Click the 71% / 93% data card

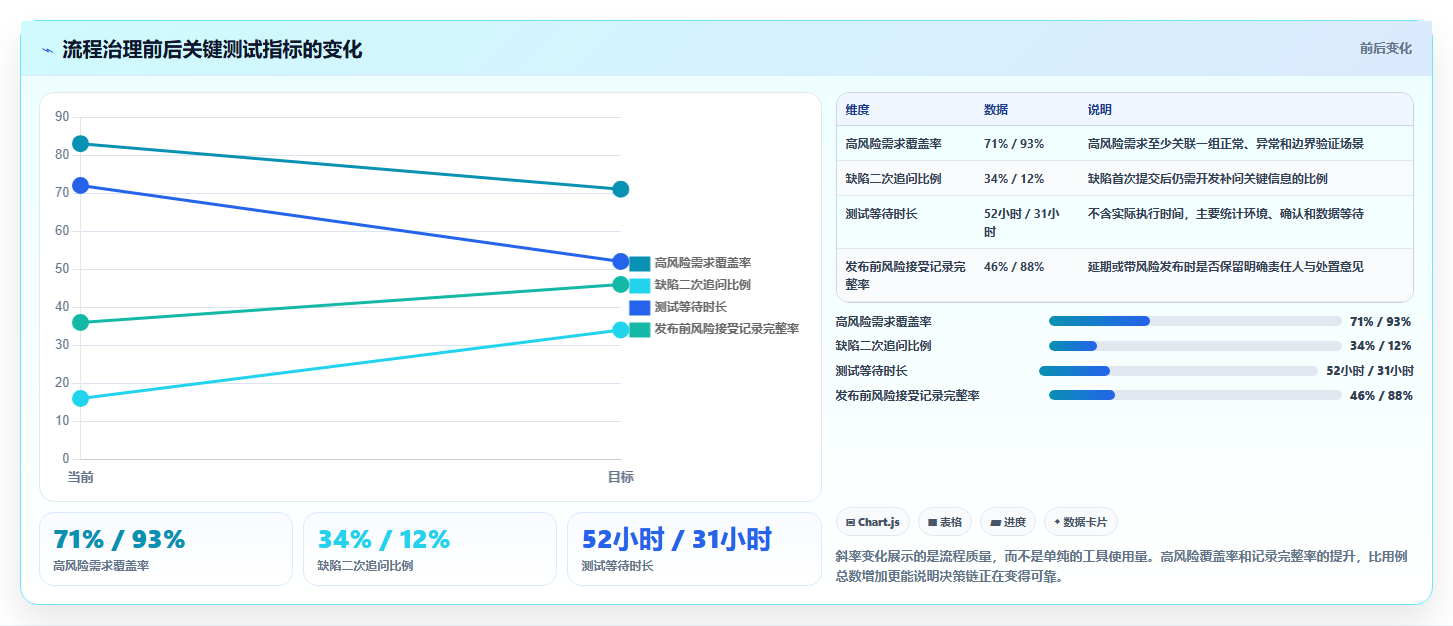click(x=166, y=549)
